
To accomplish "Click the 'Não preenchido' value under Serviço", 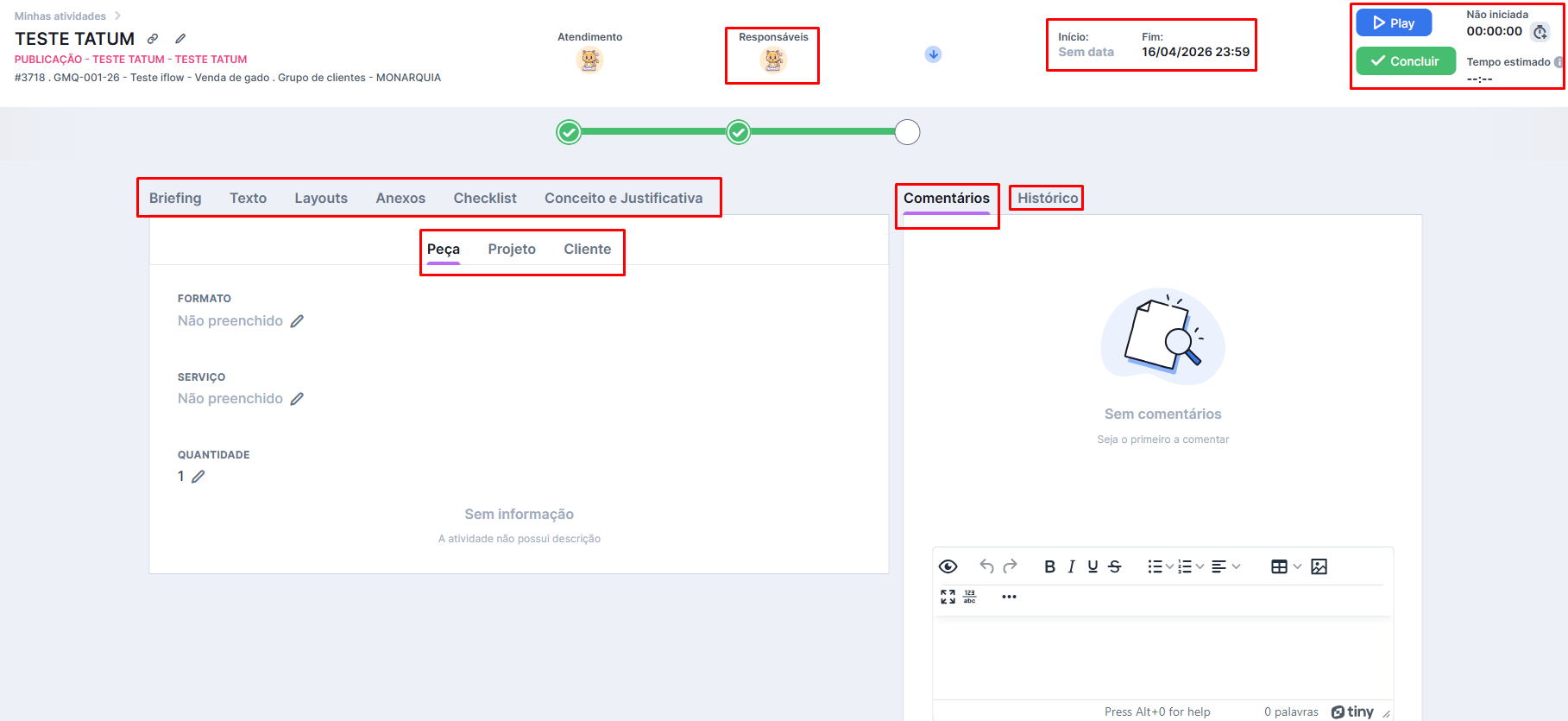I will (230, 399).
